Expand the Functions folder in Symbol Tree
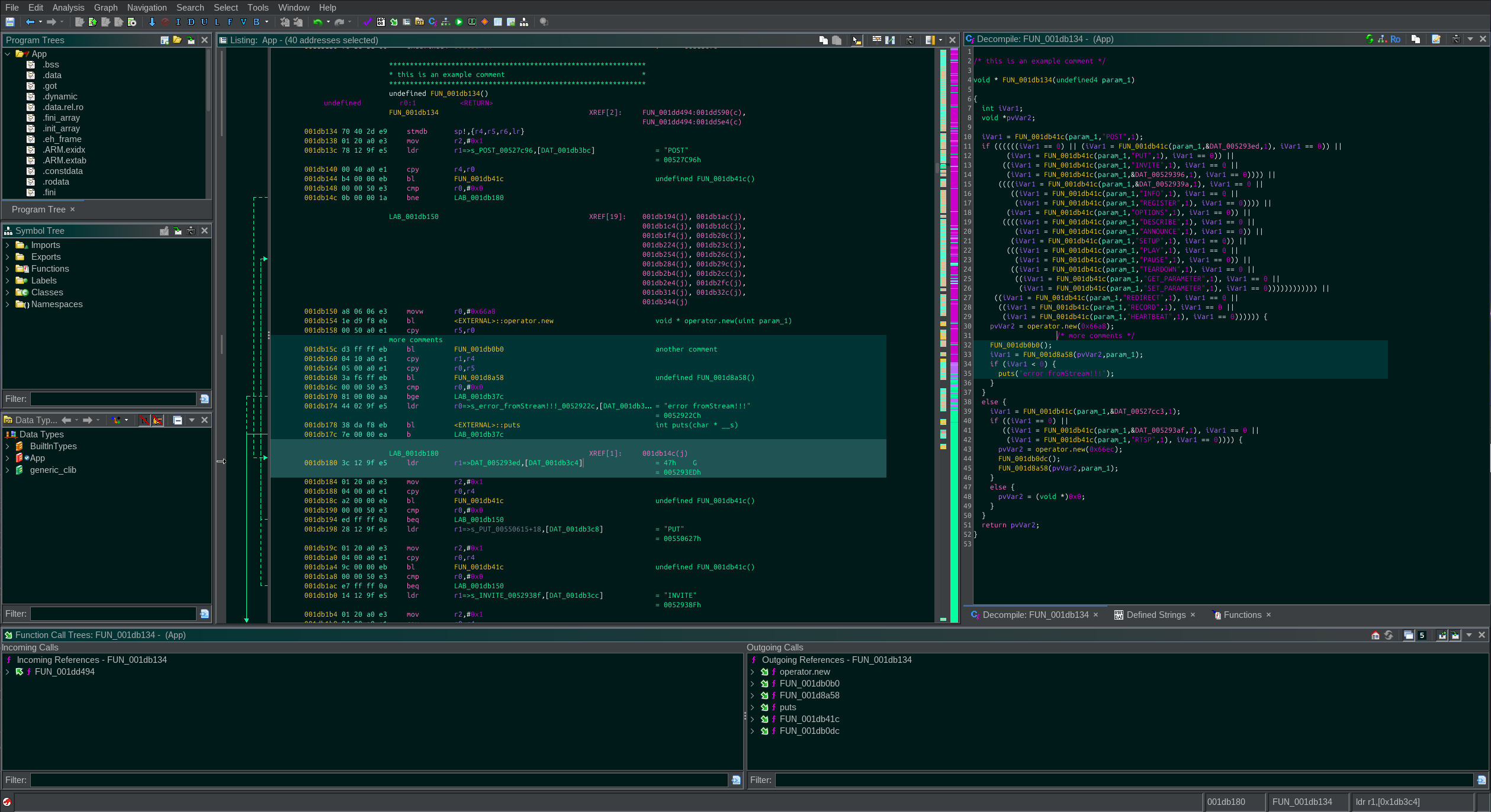This screenshot has width=1491, height=812. coord(7,269)
